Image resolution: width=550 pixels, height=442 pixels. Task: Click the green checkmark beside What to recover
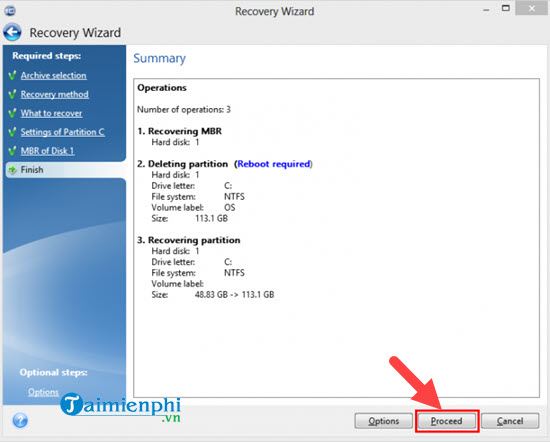12,113
